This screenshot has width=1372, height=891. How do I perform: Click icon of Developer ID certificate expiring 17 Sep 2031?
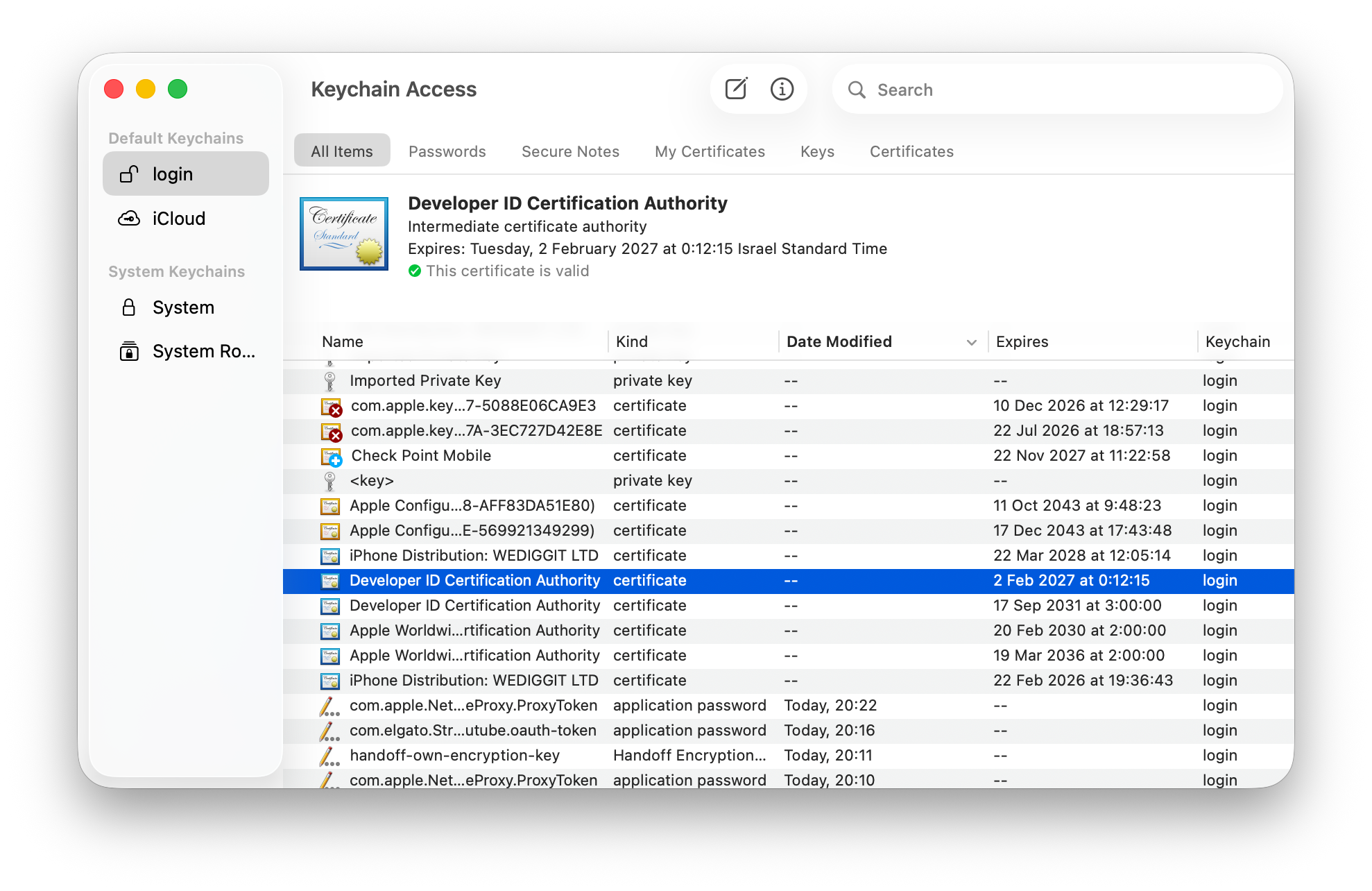tap(330, 606)
